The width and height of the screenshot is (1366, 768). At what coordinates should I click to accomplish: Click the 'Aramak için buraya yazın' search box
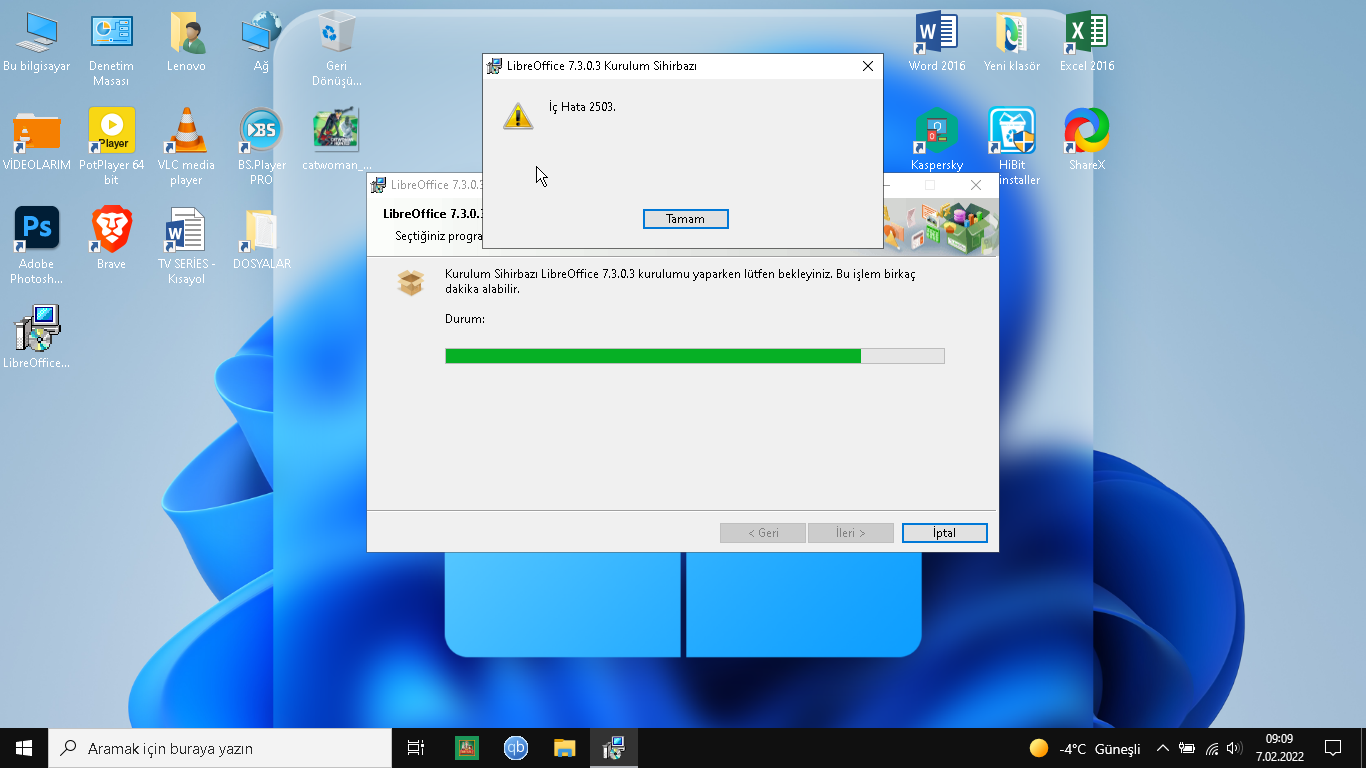(x=220, y=748)
